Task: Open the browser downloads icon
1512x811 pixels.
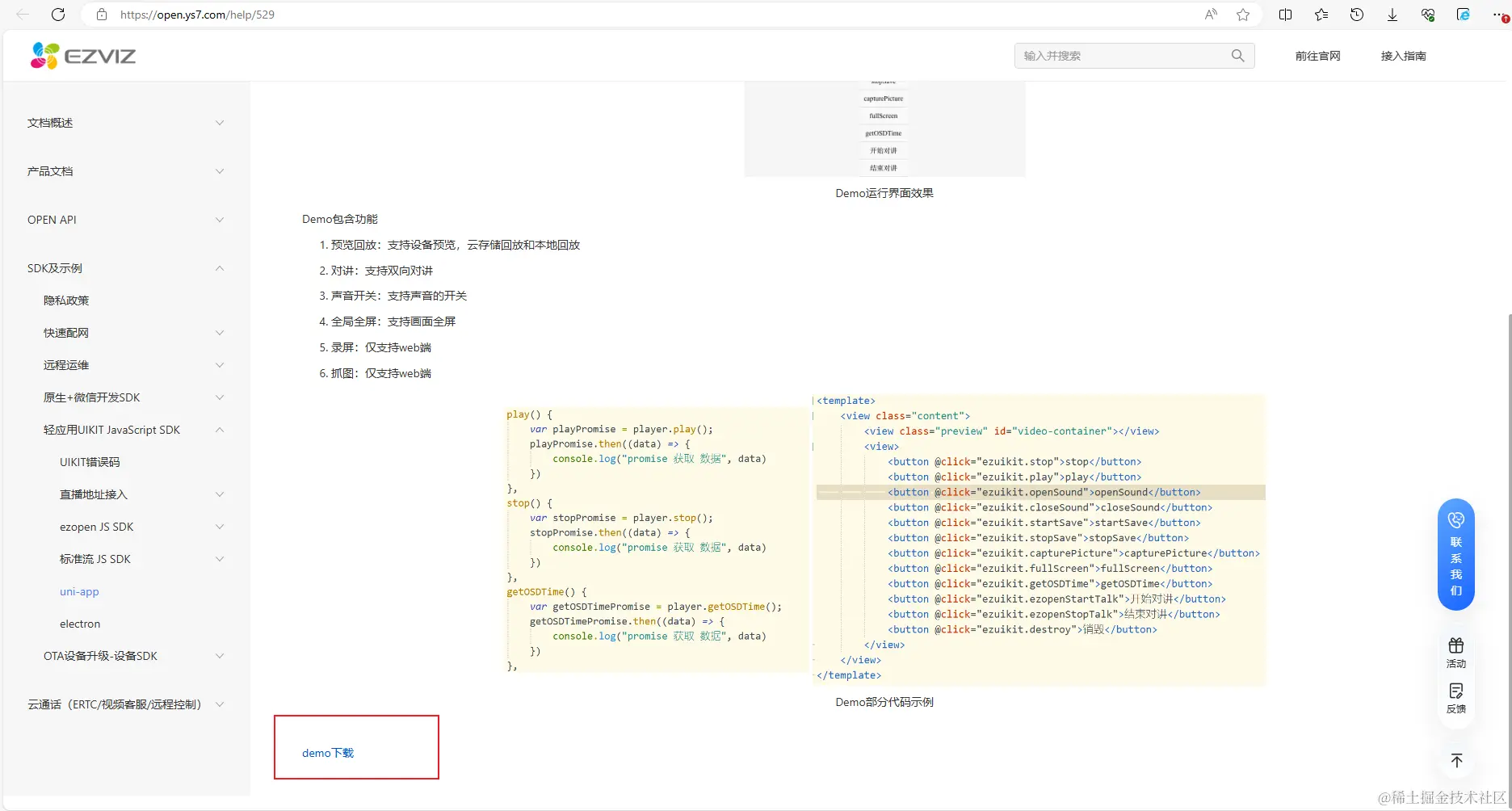Action: (1392, 15)
